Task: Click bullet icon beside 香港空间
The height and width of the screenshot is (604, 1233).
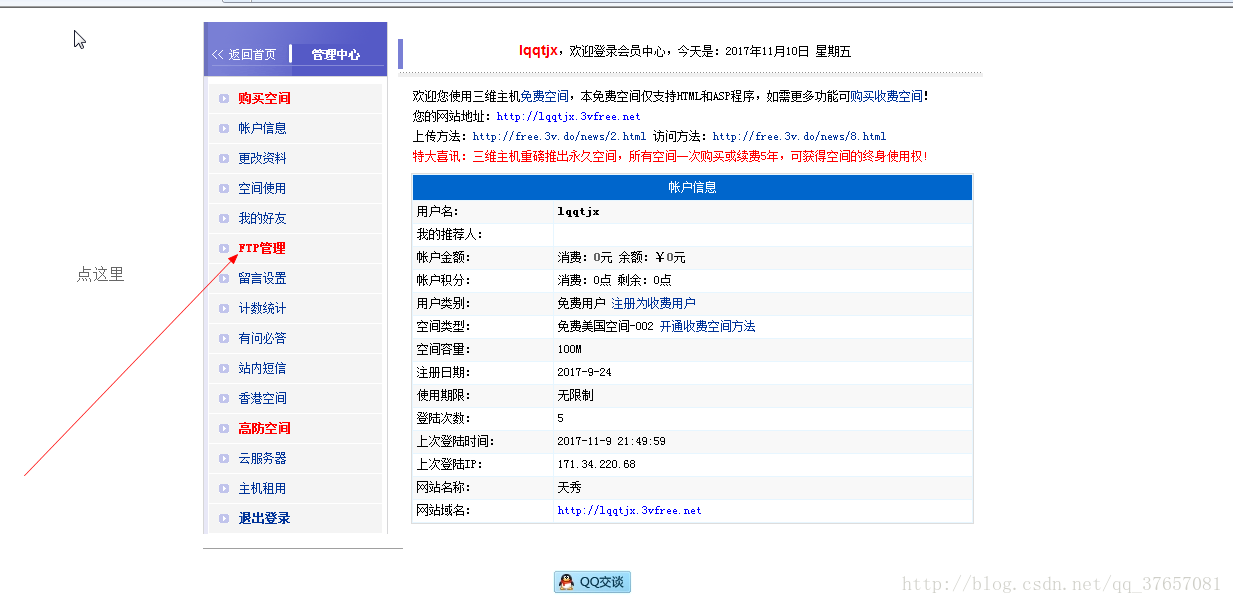Action: (224, 398)
